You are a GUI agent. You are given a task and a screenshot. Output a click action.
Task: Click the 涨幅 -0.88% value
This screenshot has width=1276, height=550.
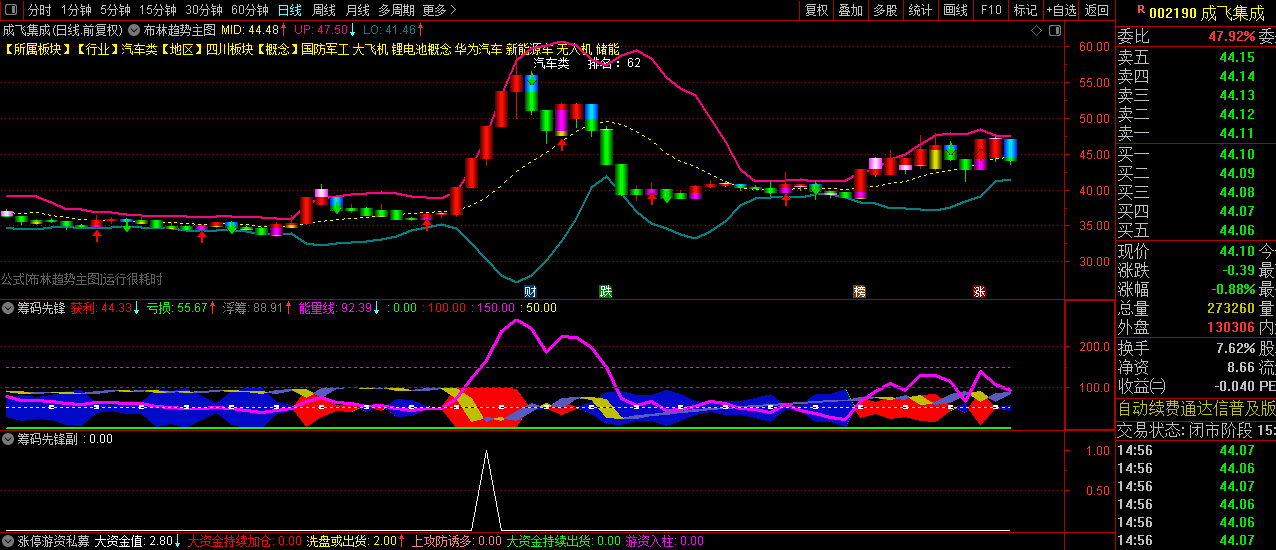1231,289
